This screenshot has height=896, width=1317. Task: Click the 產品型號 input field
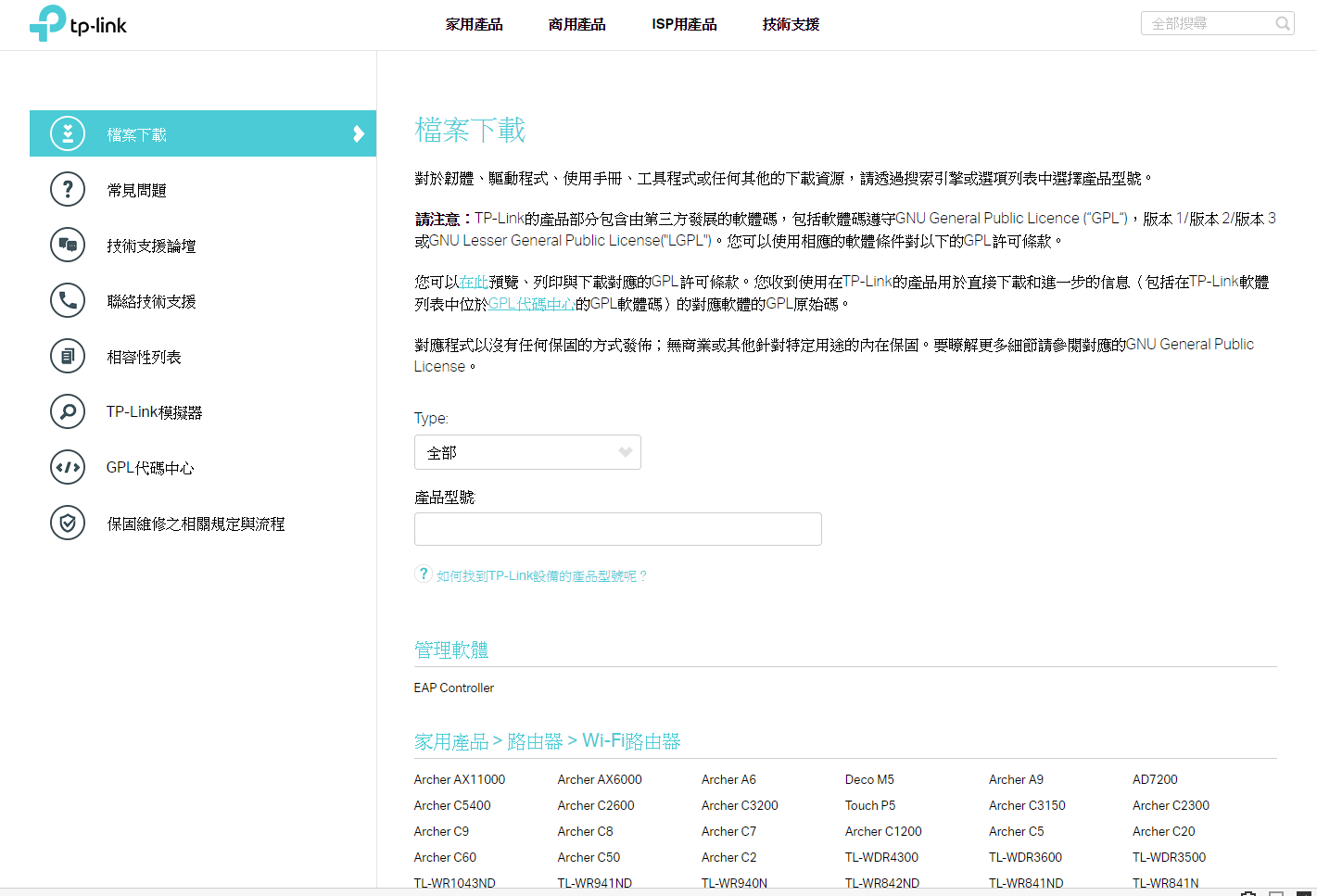click(x=618, y=529)
